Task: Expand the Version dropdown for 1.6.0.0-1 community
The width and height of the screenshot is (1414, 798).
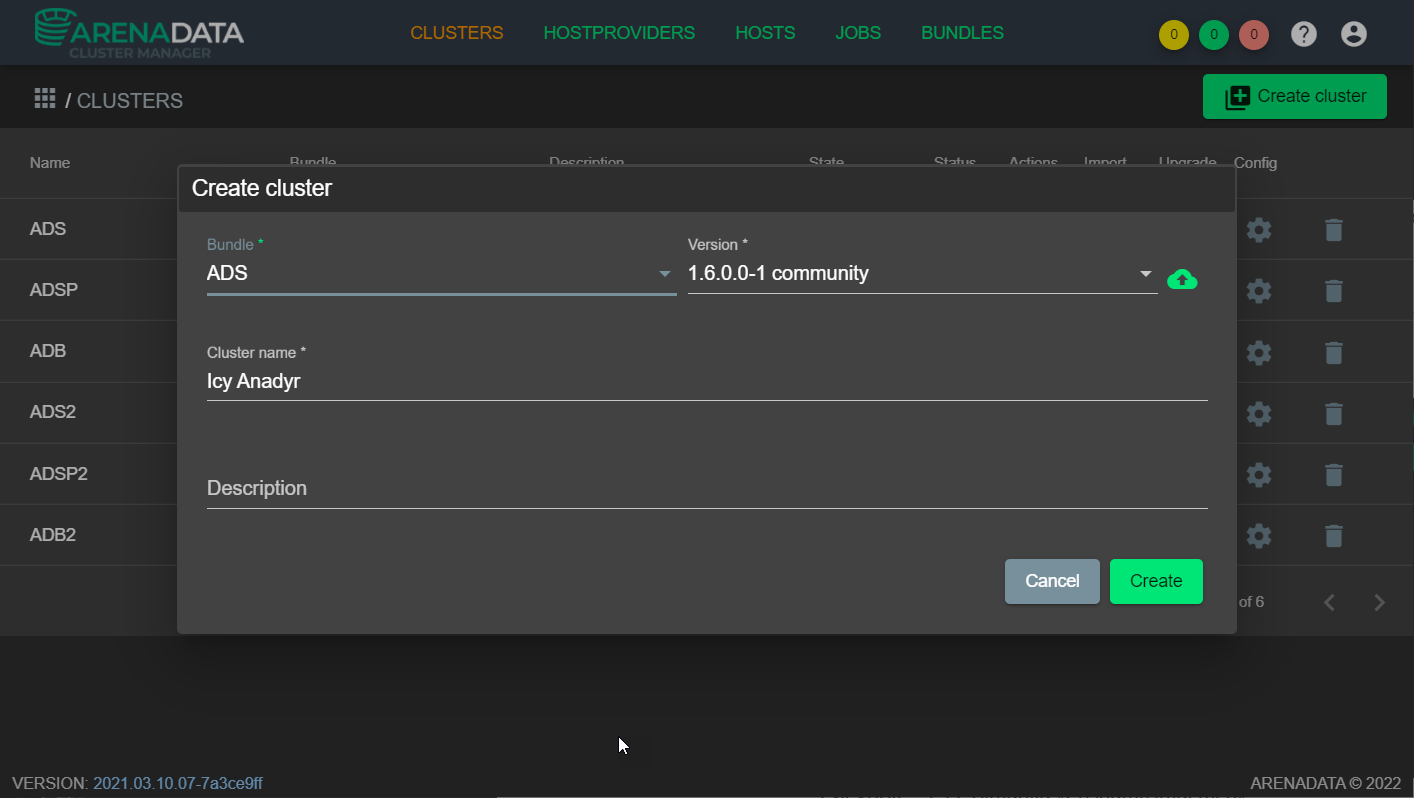Action: (1145, 273)
